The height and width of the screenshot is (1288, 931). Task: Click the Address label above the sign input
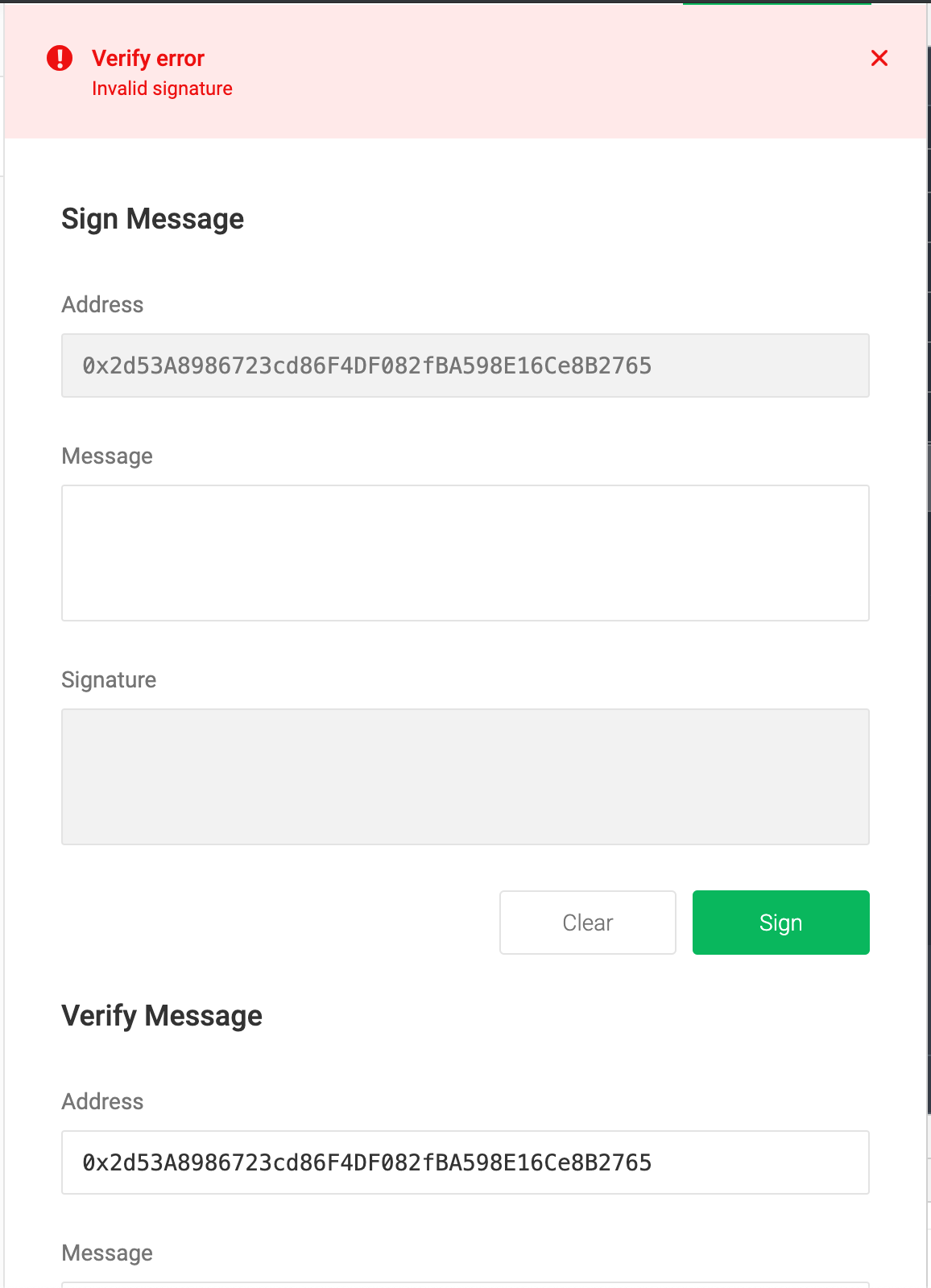pos(103,304)
